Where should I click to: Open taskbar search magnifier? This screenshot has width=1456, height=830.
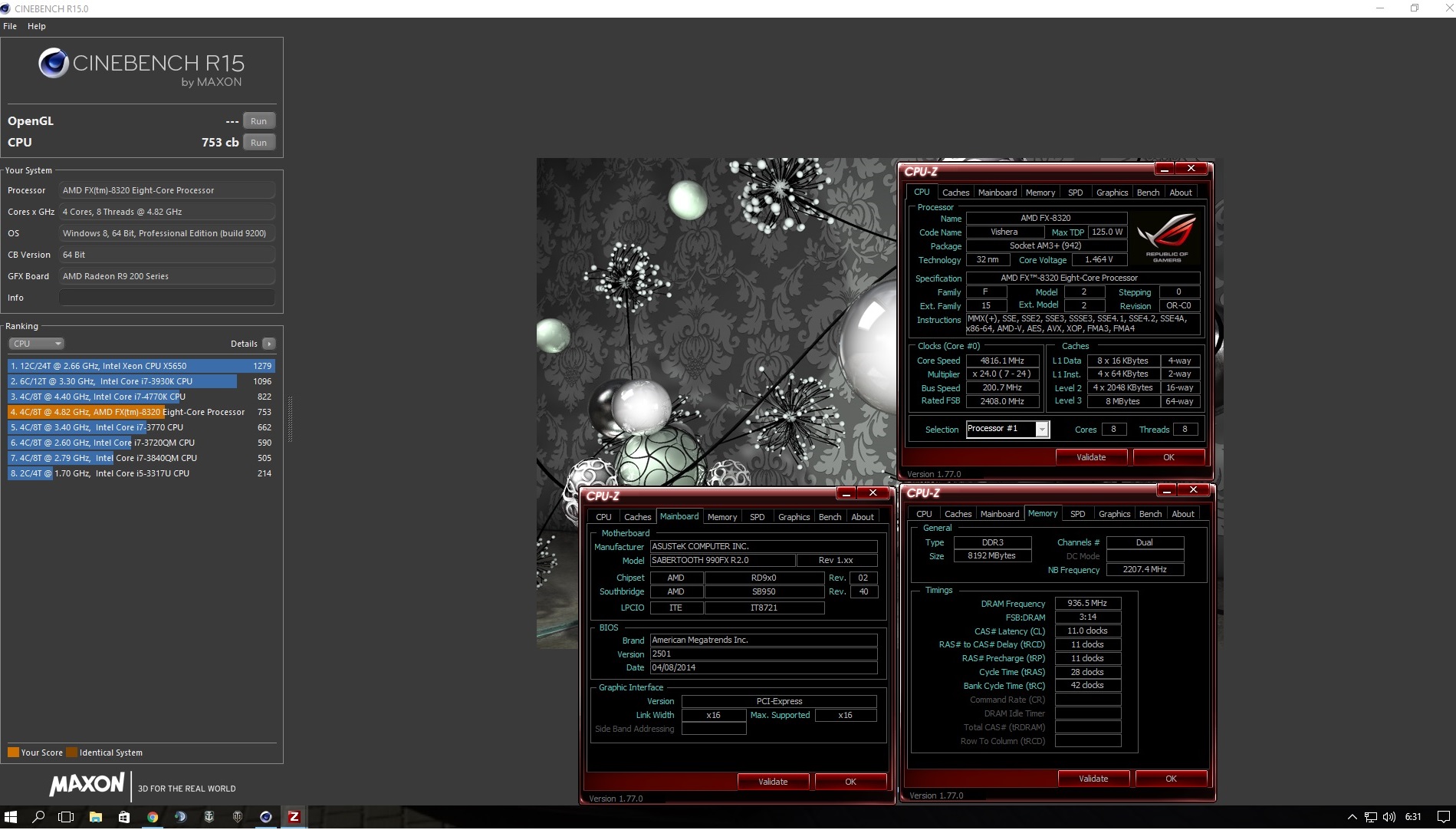tap(38, 817)
